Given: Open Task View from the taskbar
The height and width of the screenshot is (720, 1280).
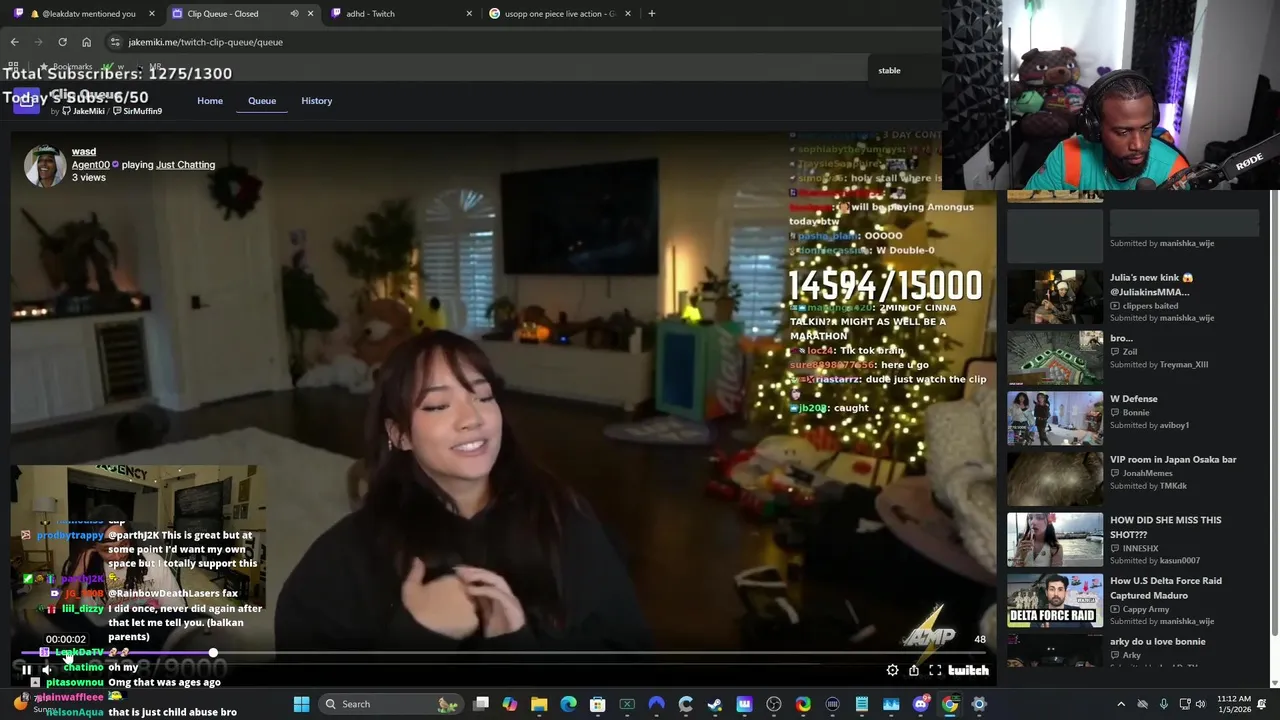Looking at the screenshot, I should pyautogui.click(x=481, y=704).
